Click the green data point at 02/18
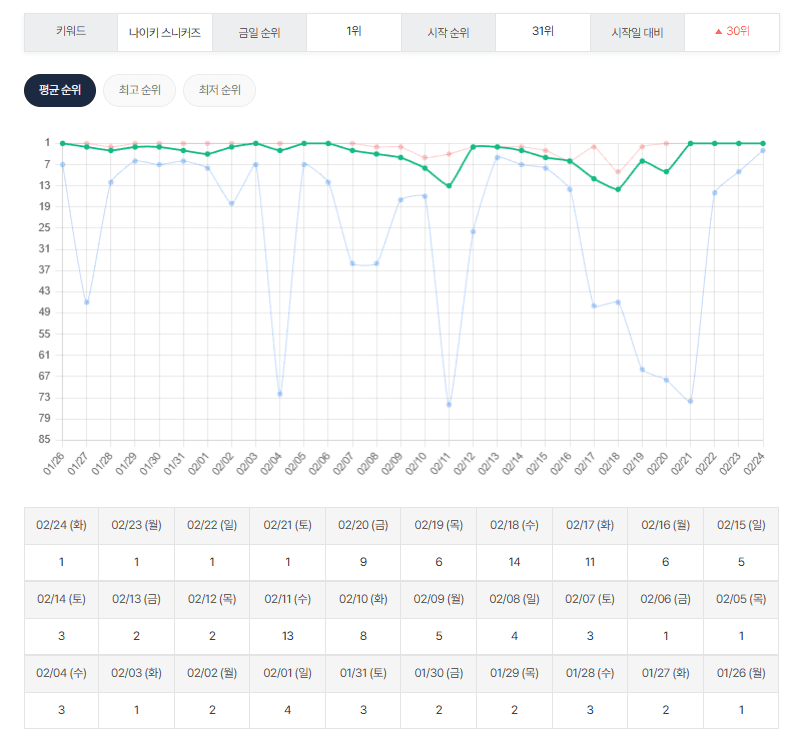Viewport: 809px width, 740px height. click(618, 190)
